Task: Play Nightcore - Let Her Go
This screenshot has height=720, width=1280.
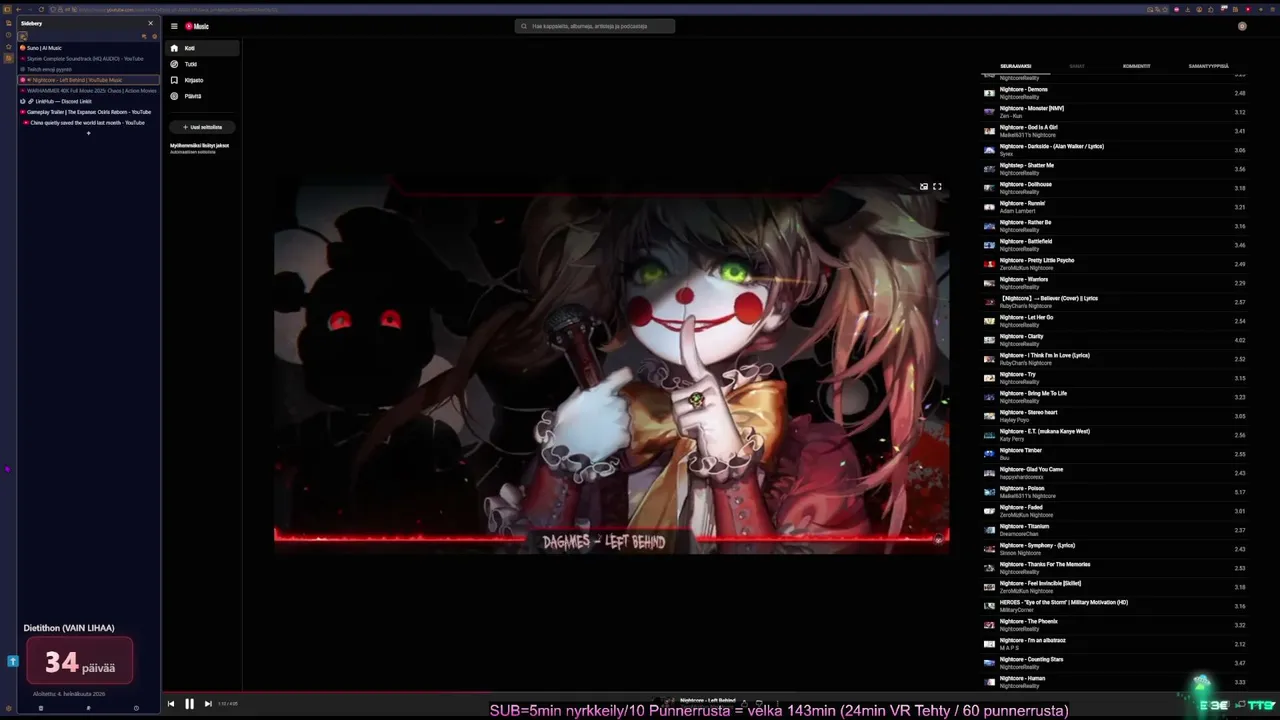Action: (1115, 321)
